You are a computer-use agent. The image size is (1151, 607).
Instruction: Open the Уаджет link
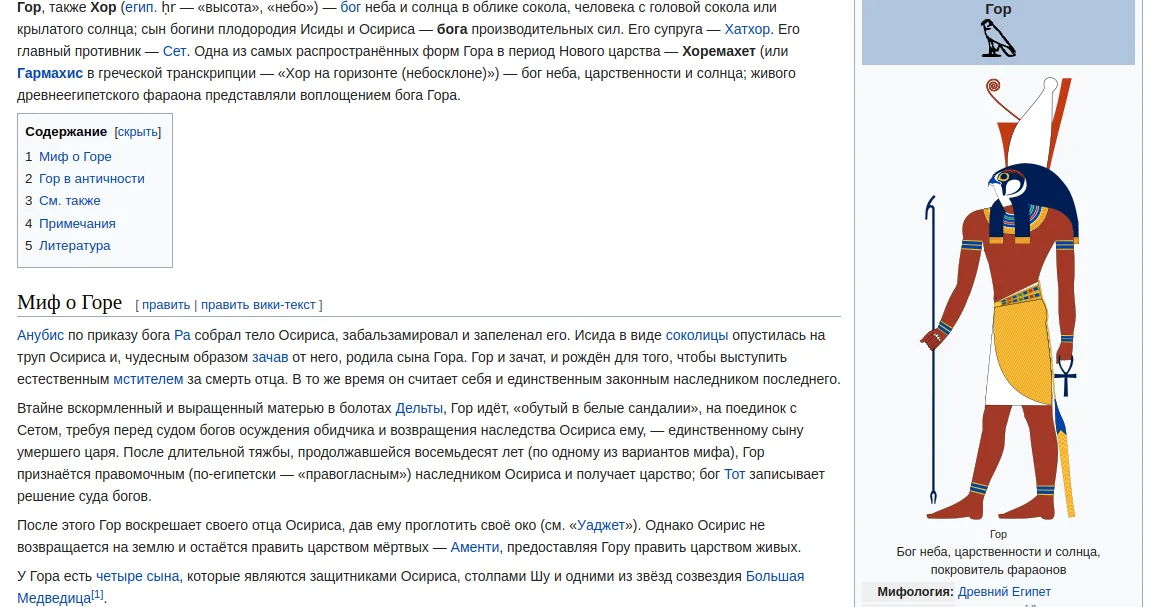(600, 526)
